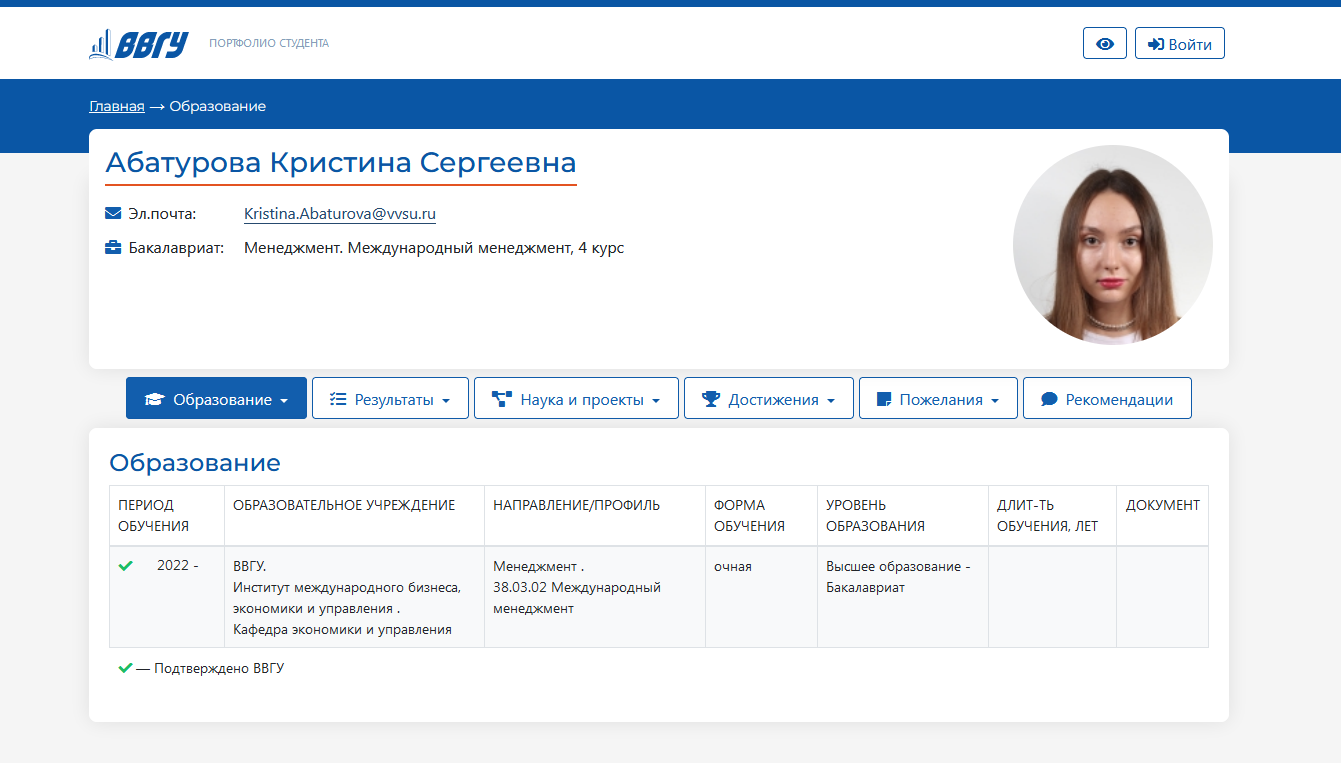Click the envelope icon beside Эл.почта
Image resolution: width=1341 pixels, height=763 pixels.
[x=113, y=213]
